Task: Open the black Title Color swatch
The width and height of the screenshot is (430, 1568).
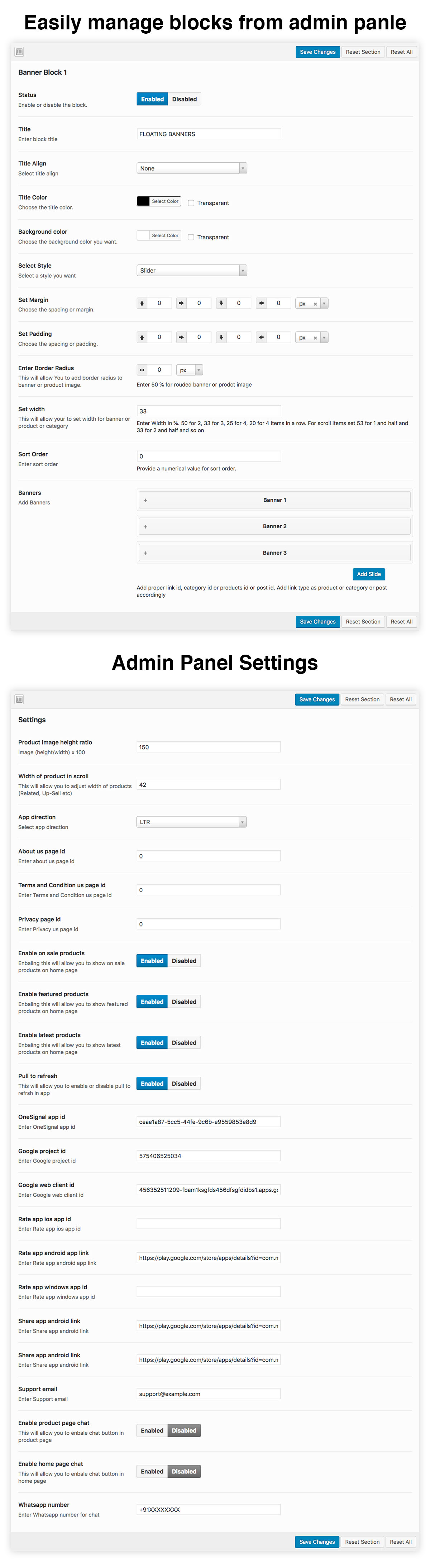Action: coord(143,201)
